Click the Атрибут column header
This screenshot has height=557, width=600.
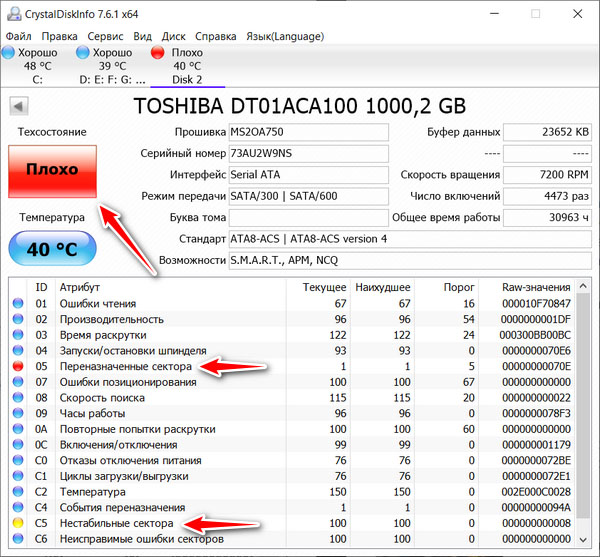point(80,287)
